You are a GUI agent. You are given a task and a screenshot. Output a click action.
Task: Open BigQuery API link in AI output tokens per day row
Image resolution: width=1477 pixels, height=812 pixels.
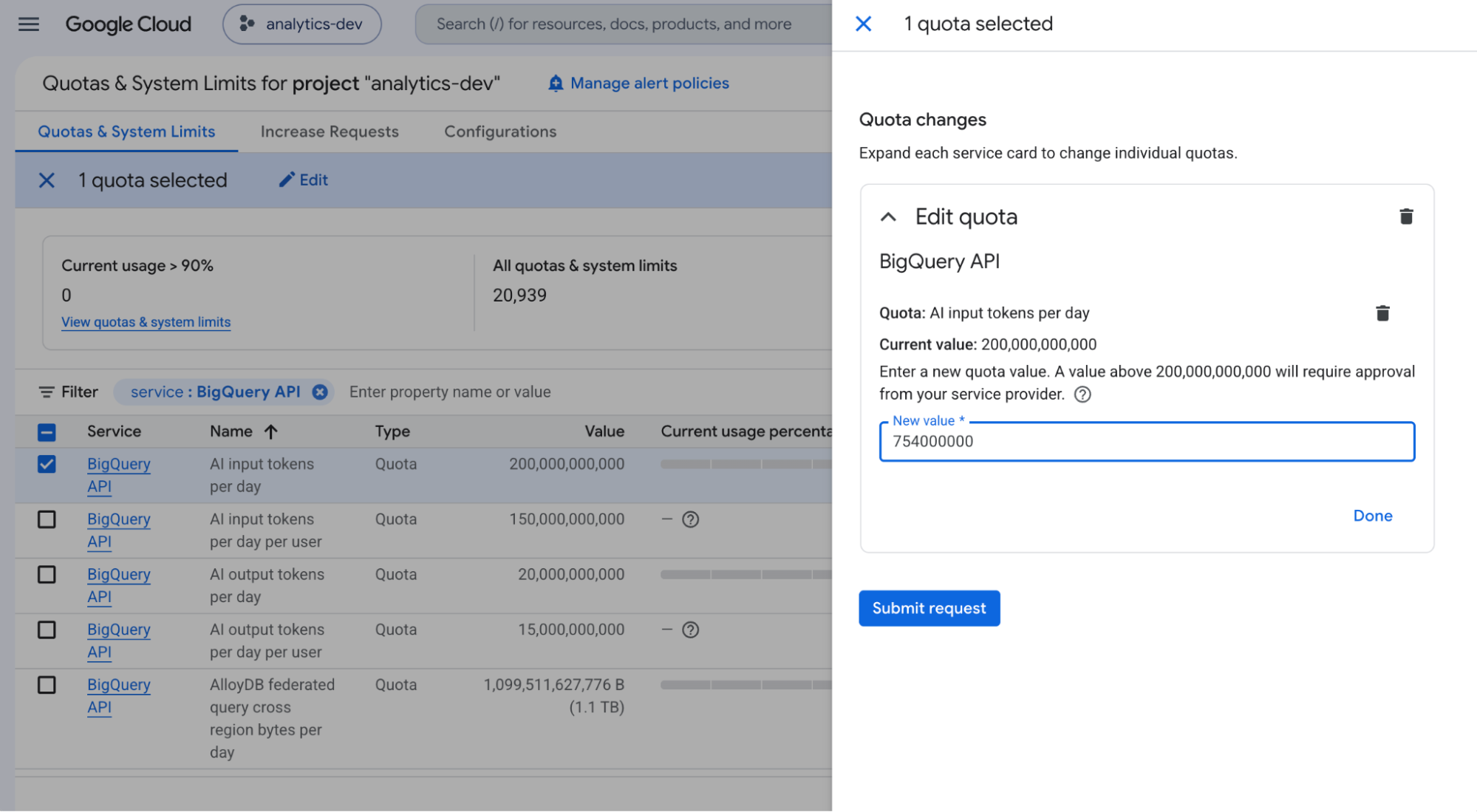click(x=118, y=586)
